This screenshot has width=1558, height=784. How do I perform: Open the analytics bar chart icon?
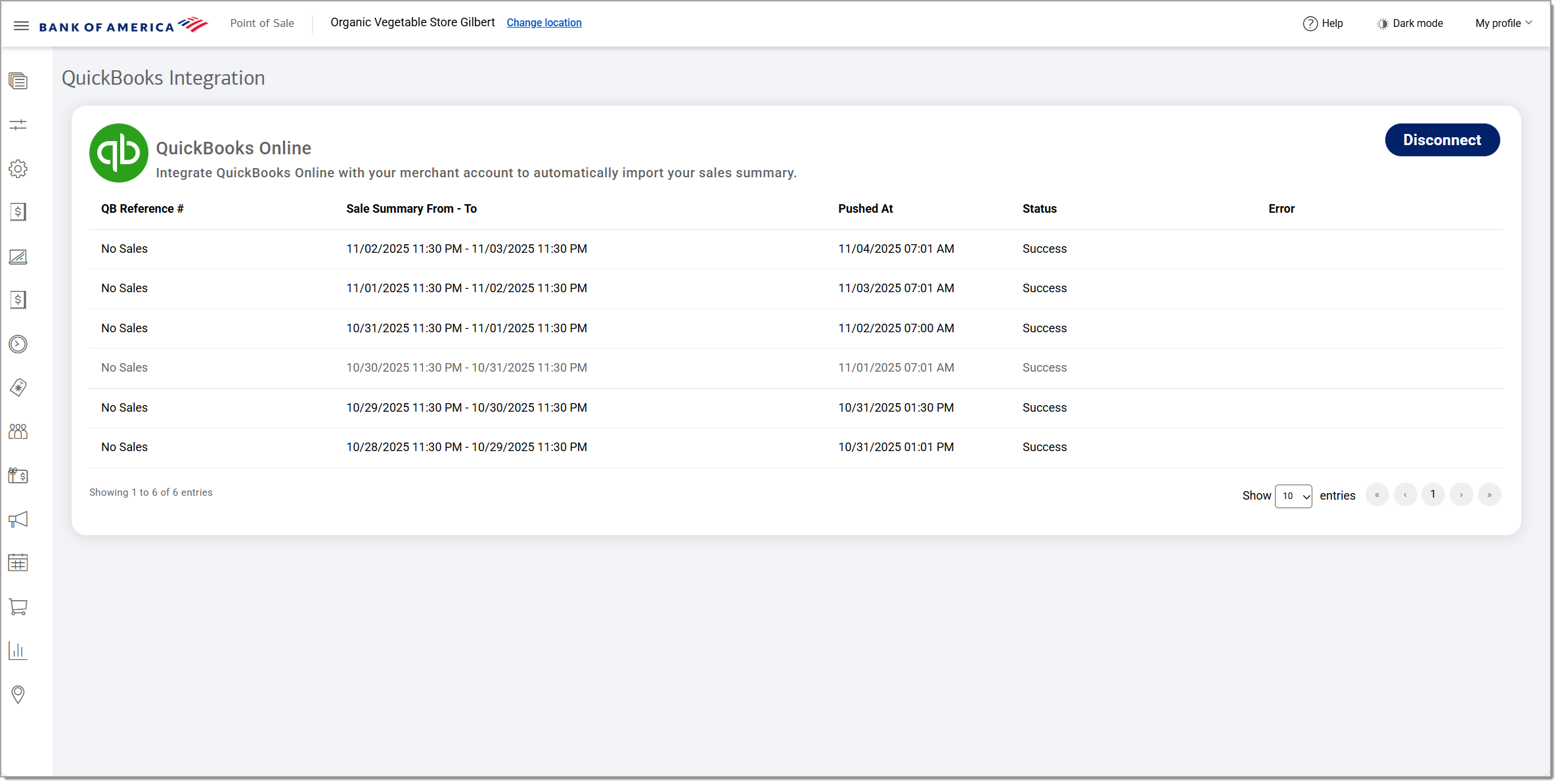point(18,651)
